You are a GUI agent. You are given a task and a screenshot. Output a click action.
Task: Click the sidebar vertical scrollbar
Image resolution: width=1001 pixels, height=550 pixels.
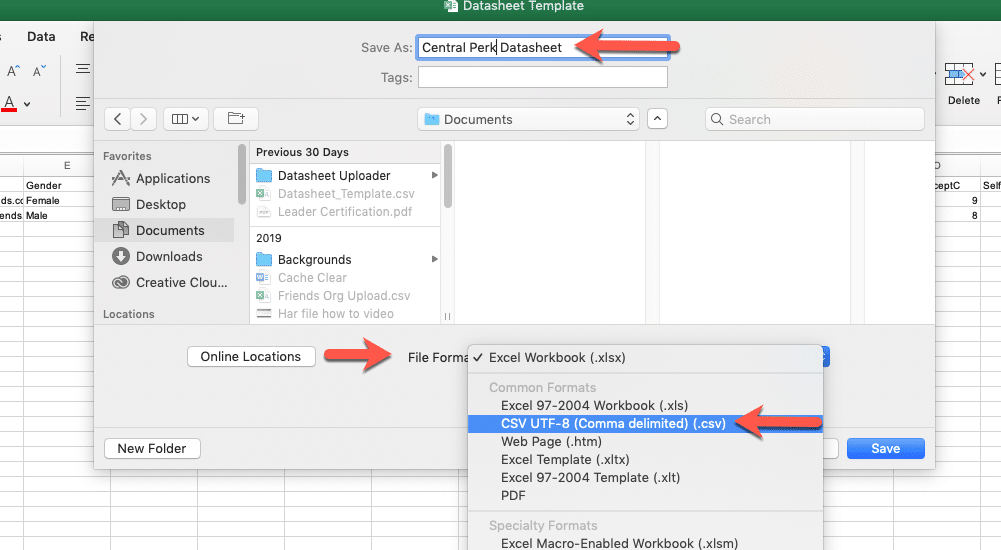tap(242, 174)
